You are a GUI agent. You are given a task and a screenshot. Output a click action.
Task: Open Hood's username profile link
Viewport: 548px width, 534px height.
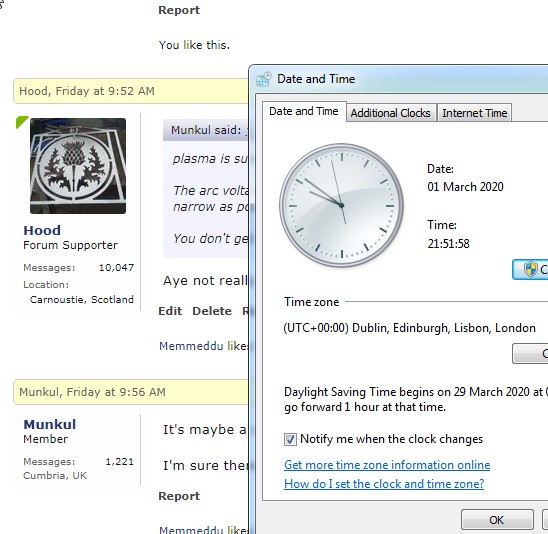coord(42,230)
